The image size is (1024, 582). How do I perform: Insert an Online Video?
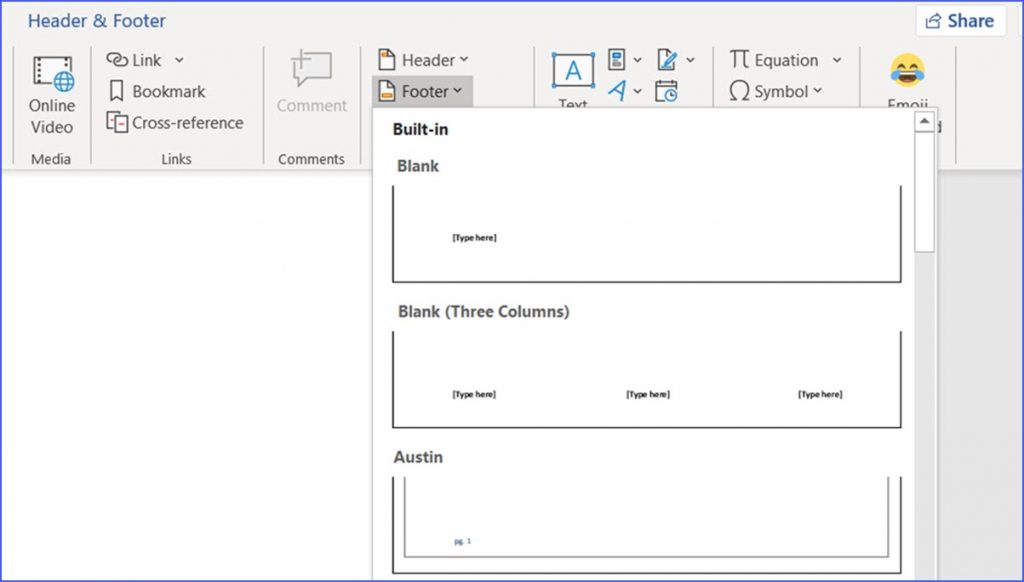[x=51, y=90]
